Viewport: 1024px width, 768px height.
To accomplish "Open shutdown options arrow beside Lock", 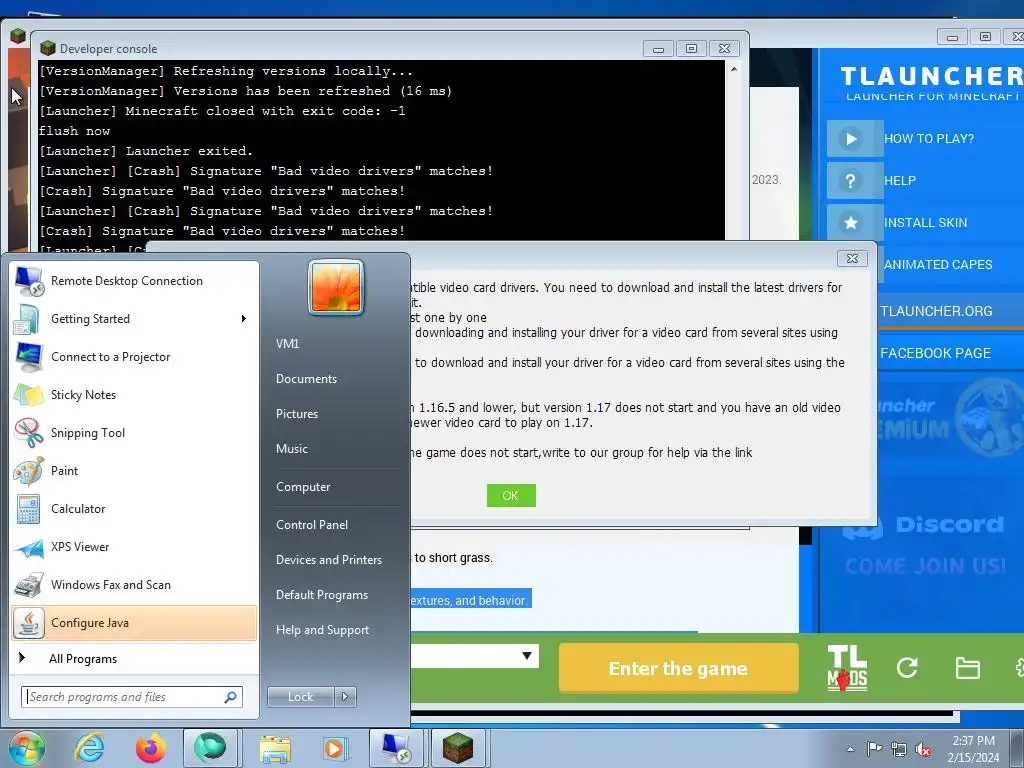I will pyautogui.click(x=345, y=697).
